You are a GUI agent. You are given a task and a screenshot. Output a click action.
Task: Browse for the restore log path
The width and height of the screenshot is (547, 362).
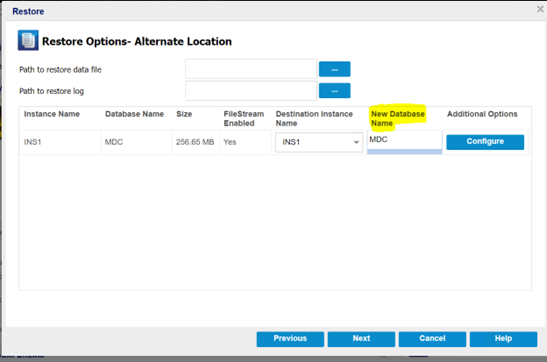coord(335,91)
